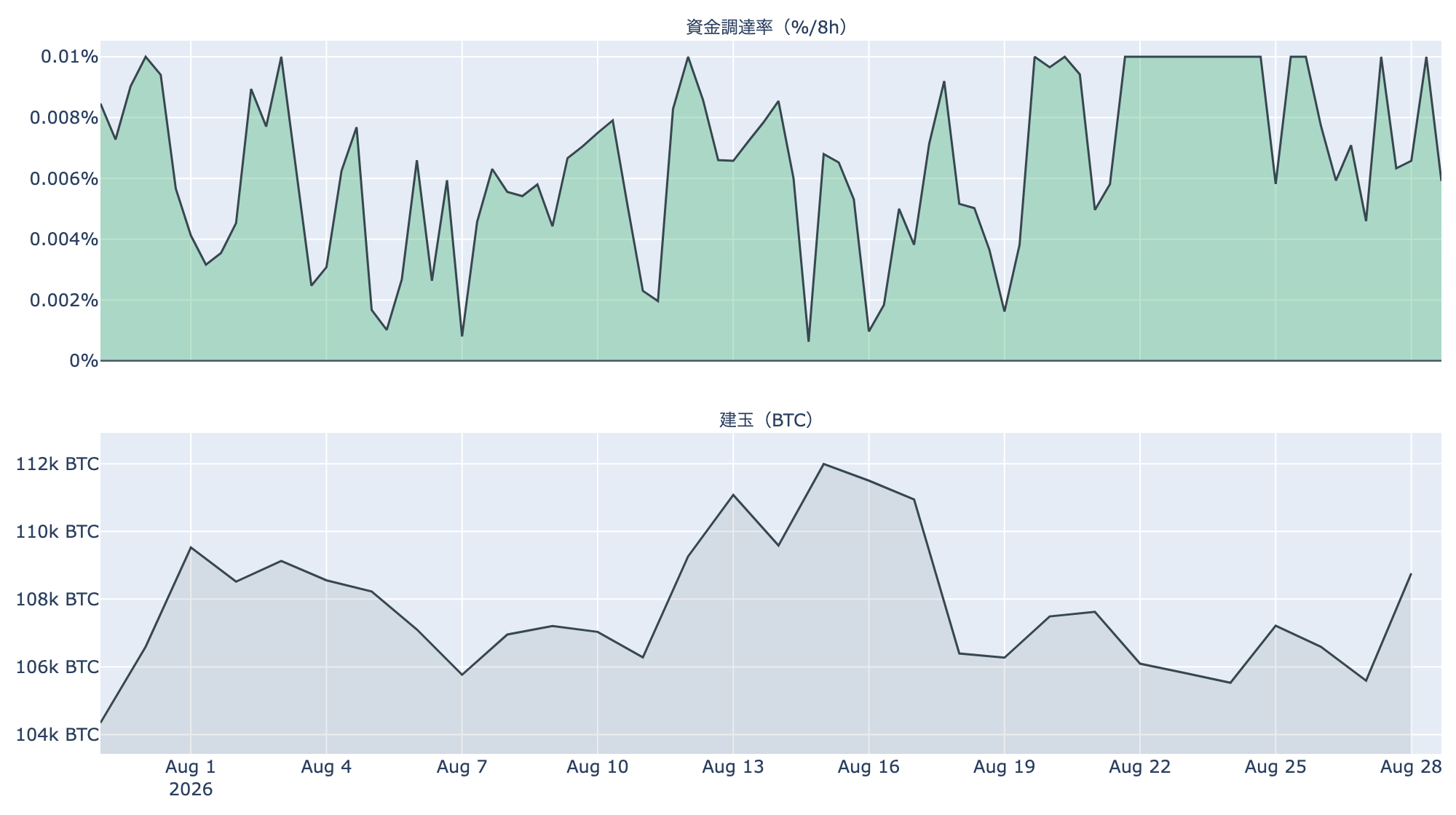The height and width of the screenshot is (815, 1456).
Task: Click the 0.01% y-axis label
Action: [x=69, y=57]
